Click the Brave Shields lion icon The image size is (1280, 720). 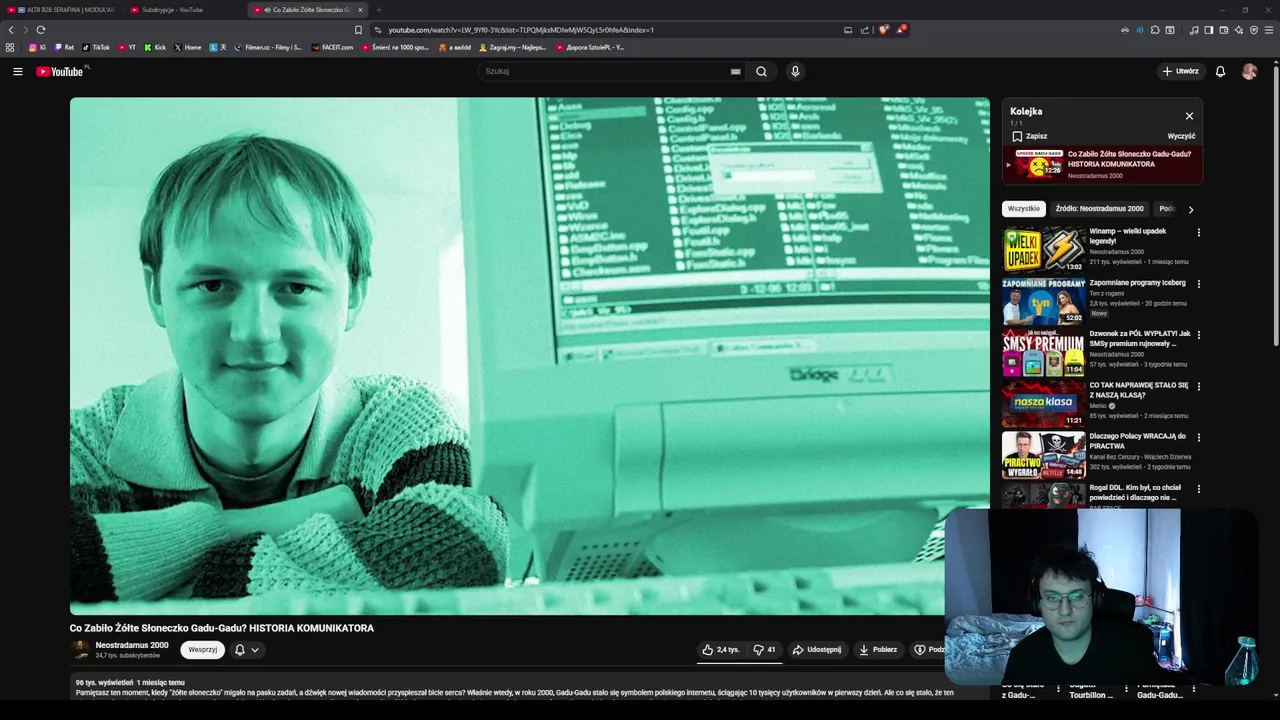[883, 30]
